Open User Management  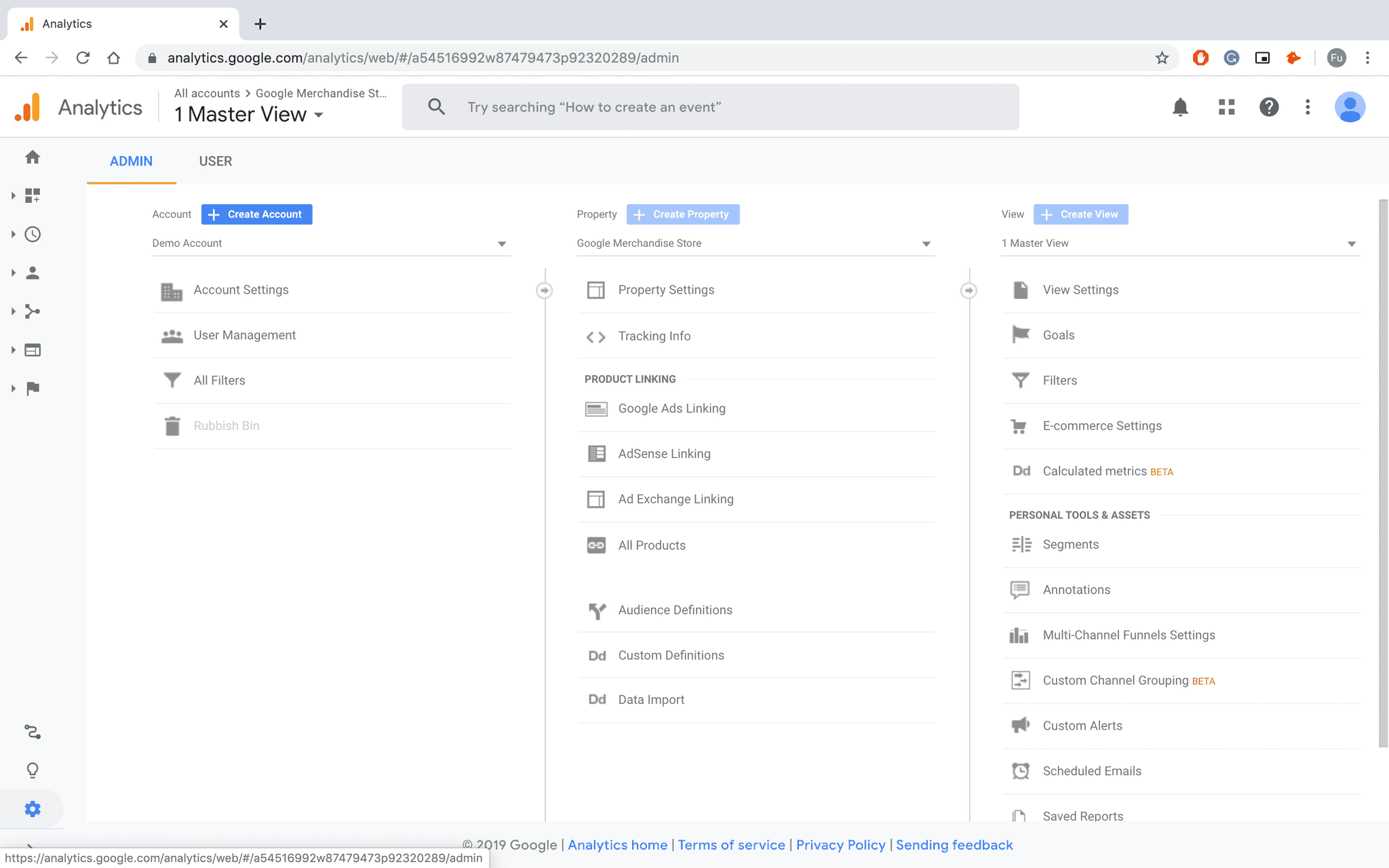(332, 336)
